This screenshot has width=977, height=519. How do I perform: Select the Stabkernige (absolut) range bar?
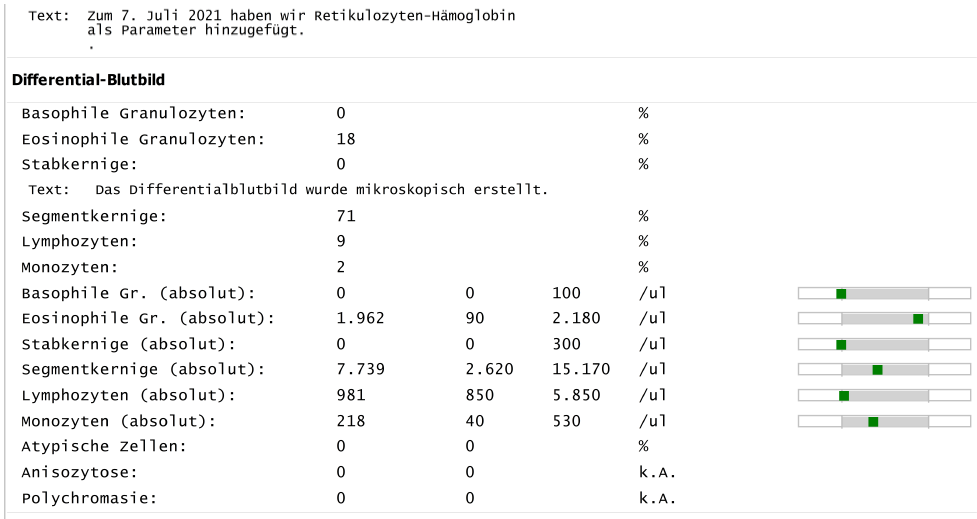tap(884, 345)
